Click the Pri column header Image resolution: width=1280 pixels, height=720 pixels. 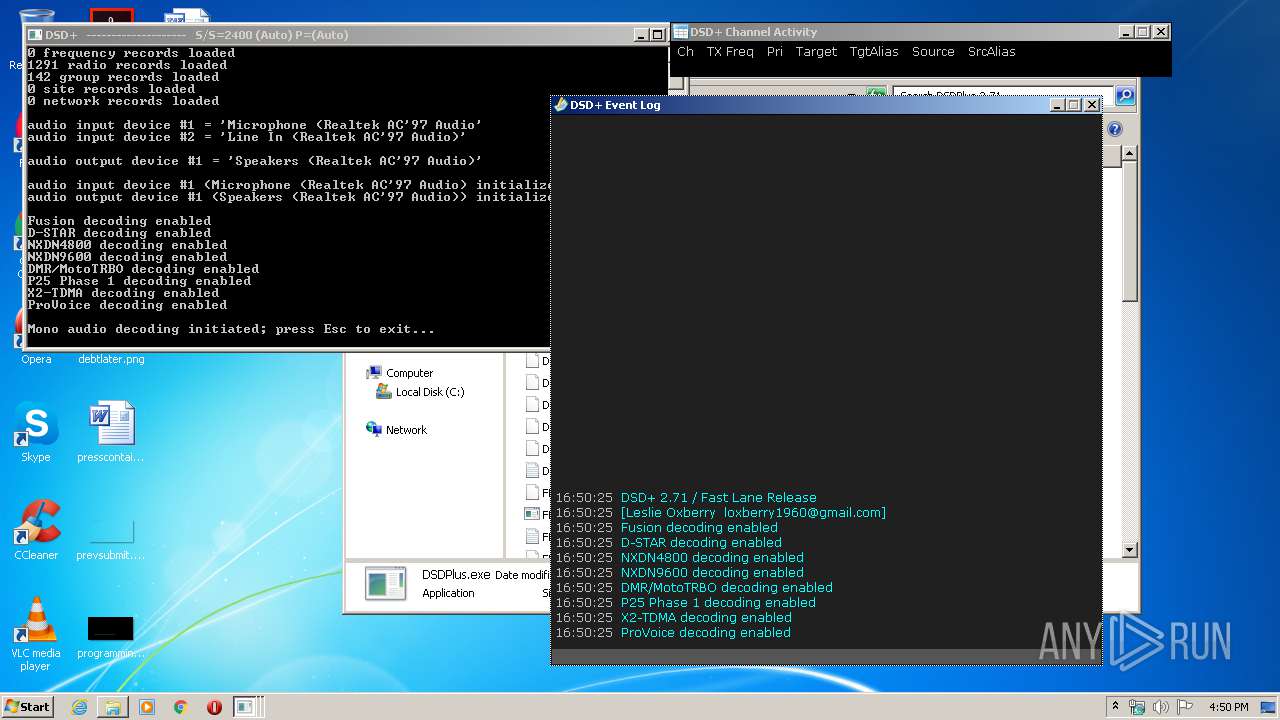775,51
